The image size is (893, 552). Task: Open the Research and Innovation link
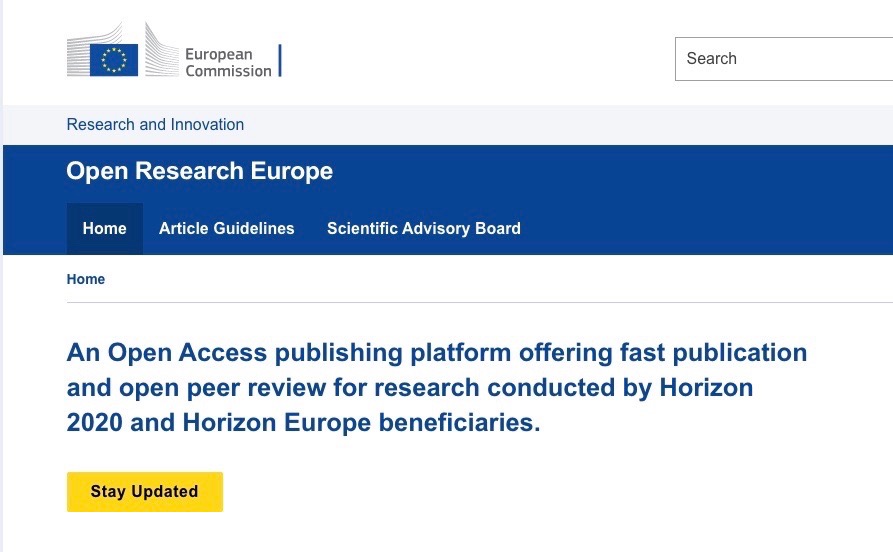point(155,124)
